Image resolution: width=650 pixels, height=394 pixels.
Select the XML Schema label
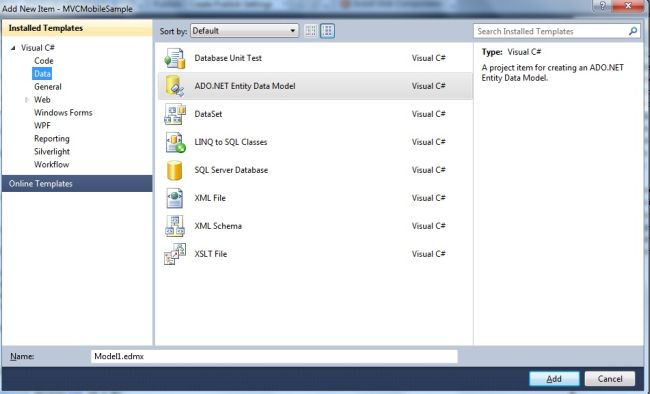(x=218, y=226)
